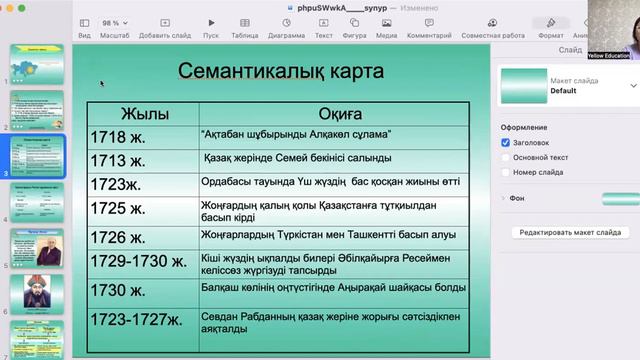This screenshot has width=640, height=360.
Task: Open Collaborate (Совместная работа) options
Action: 493,23
